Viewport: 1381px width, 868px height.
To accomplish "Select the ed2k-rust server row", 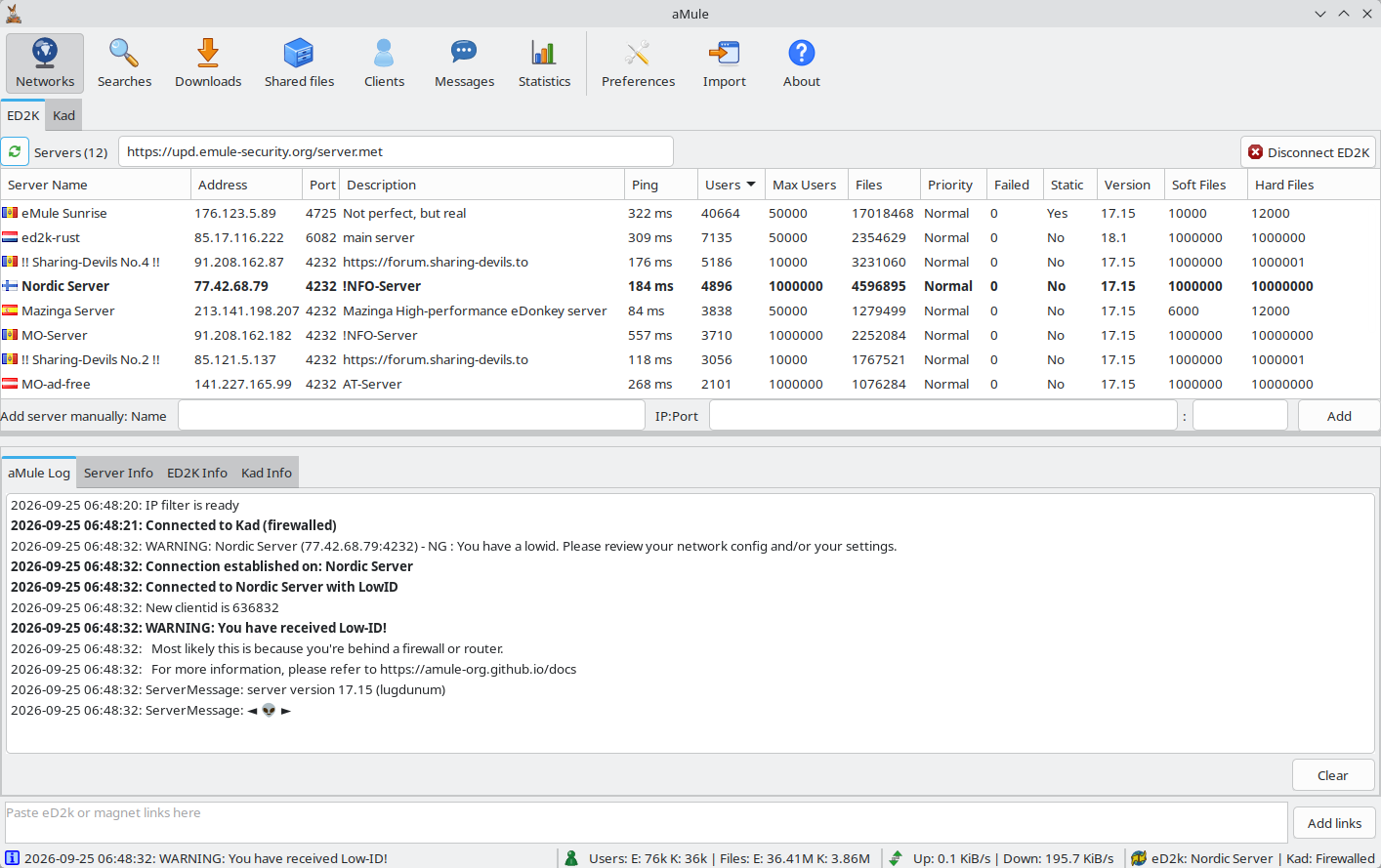I will (x=689, y=237).
